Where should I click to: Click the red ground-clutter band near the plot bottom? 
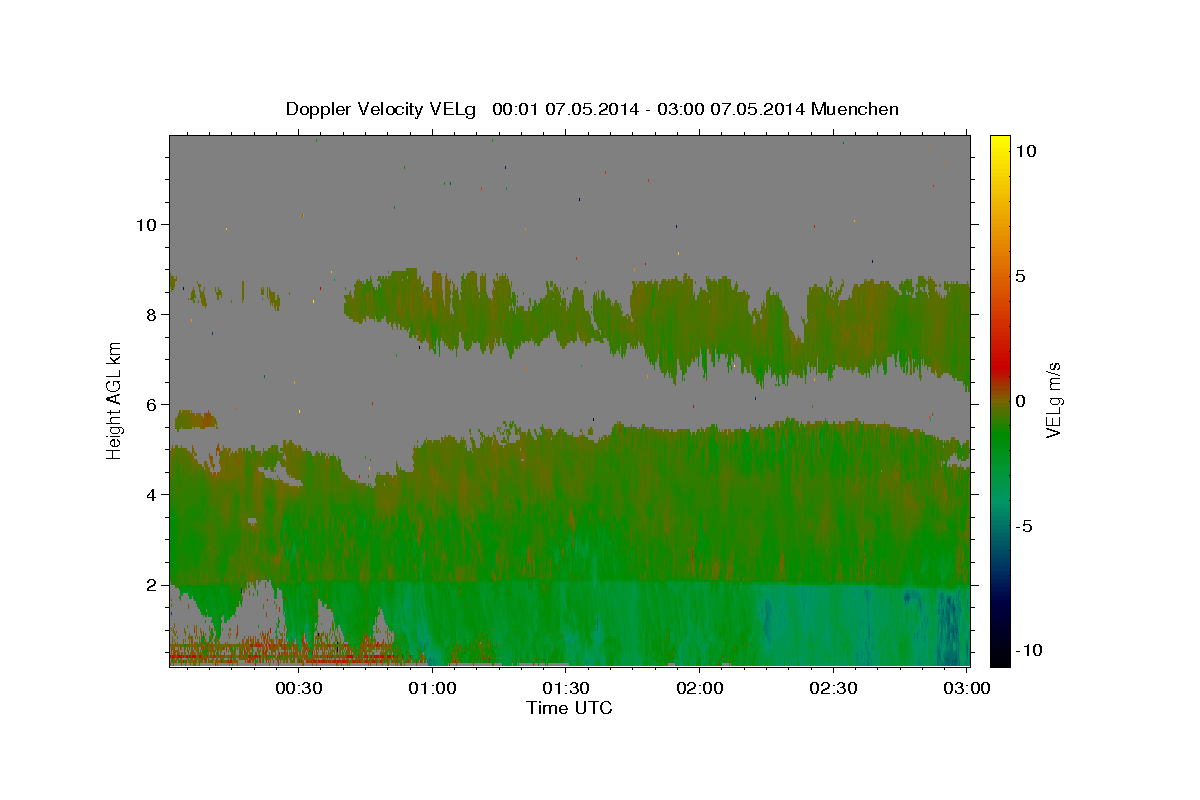(x=290, y=655)
